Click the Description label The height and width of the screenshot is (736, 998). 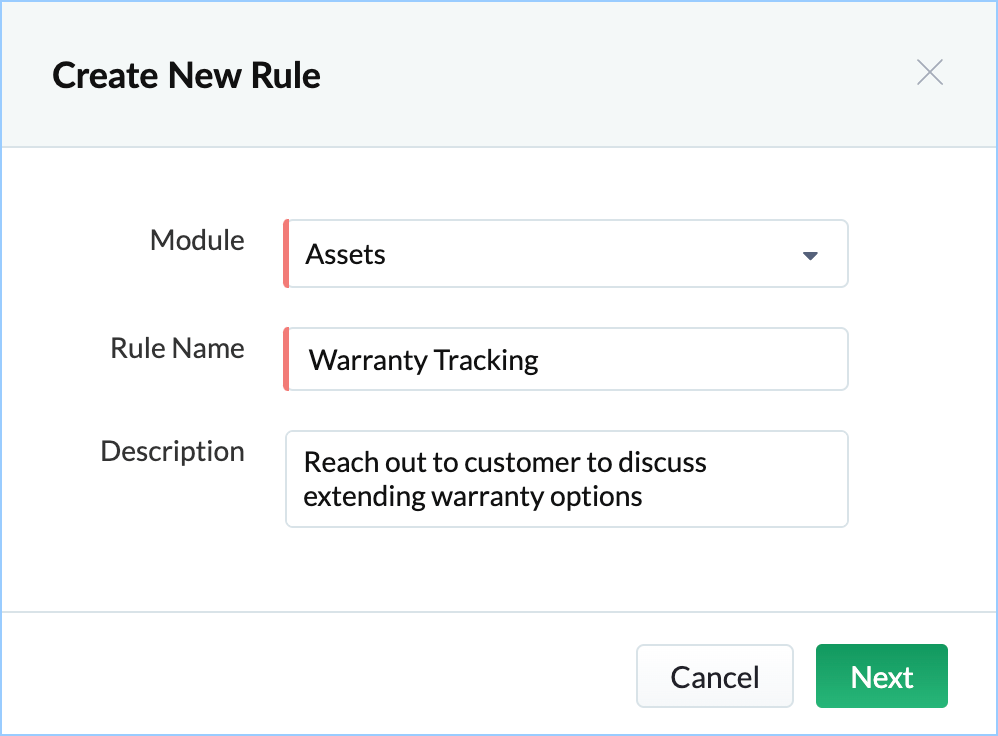pyautogui.click(x=172, y=451)
